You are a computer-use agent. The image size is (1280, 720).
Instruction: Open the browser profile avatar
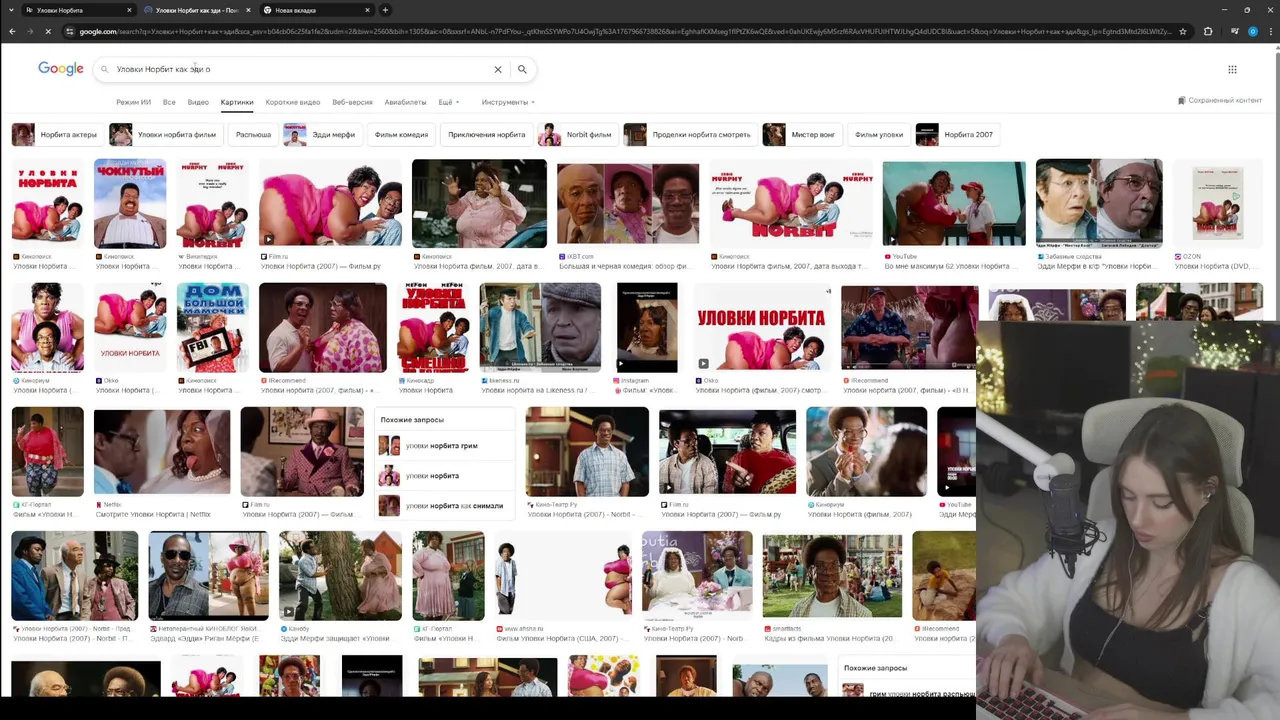pyautogui.click(x=1252, y=31)
